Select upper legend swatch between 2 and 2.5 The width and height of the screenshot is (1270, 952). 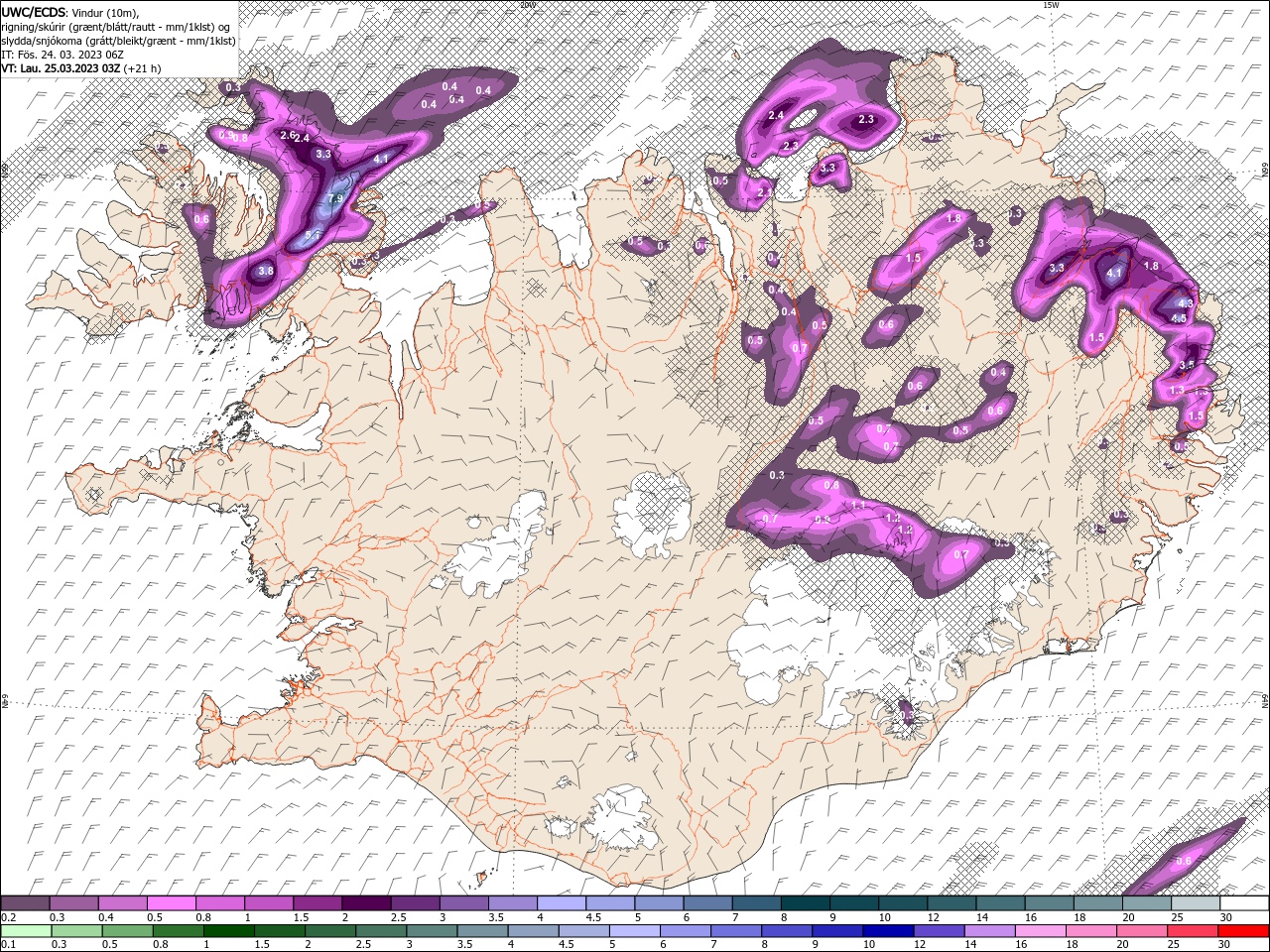(366, 902)
